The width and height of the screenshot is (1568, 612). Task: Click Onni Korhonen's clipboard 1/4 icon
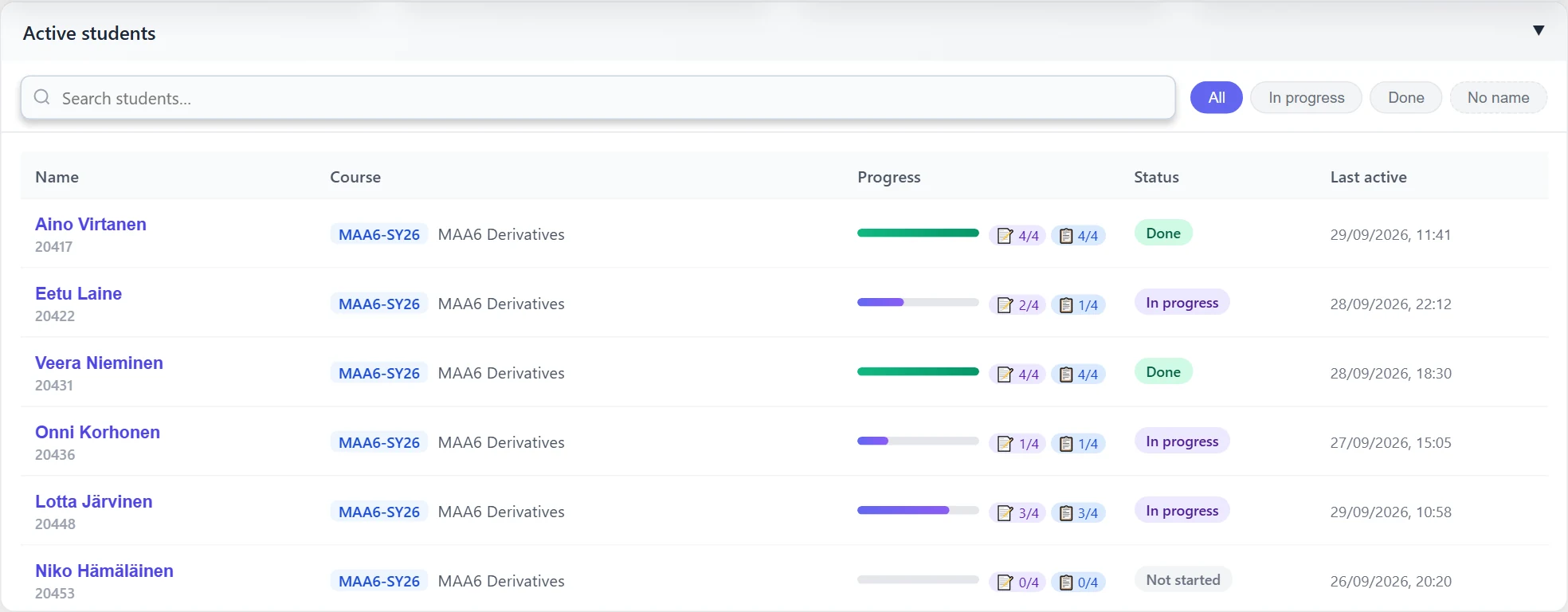pos(1066,444)
